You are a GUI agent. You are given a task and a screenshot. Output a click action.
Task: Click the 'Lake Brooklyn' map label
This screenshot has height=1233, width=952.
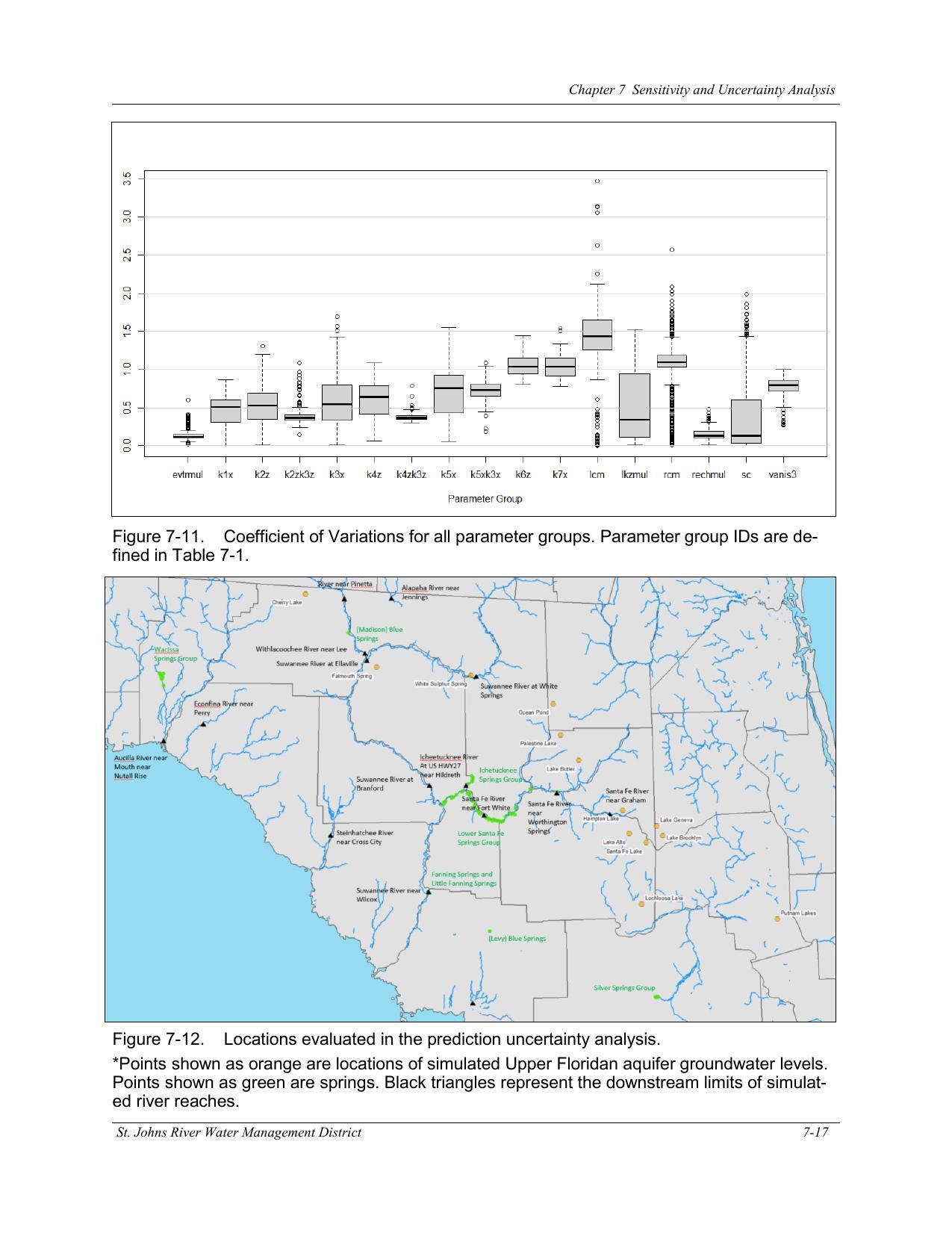(x=684, y=838)
